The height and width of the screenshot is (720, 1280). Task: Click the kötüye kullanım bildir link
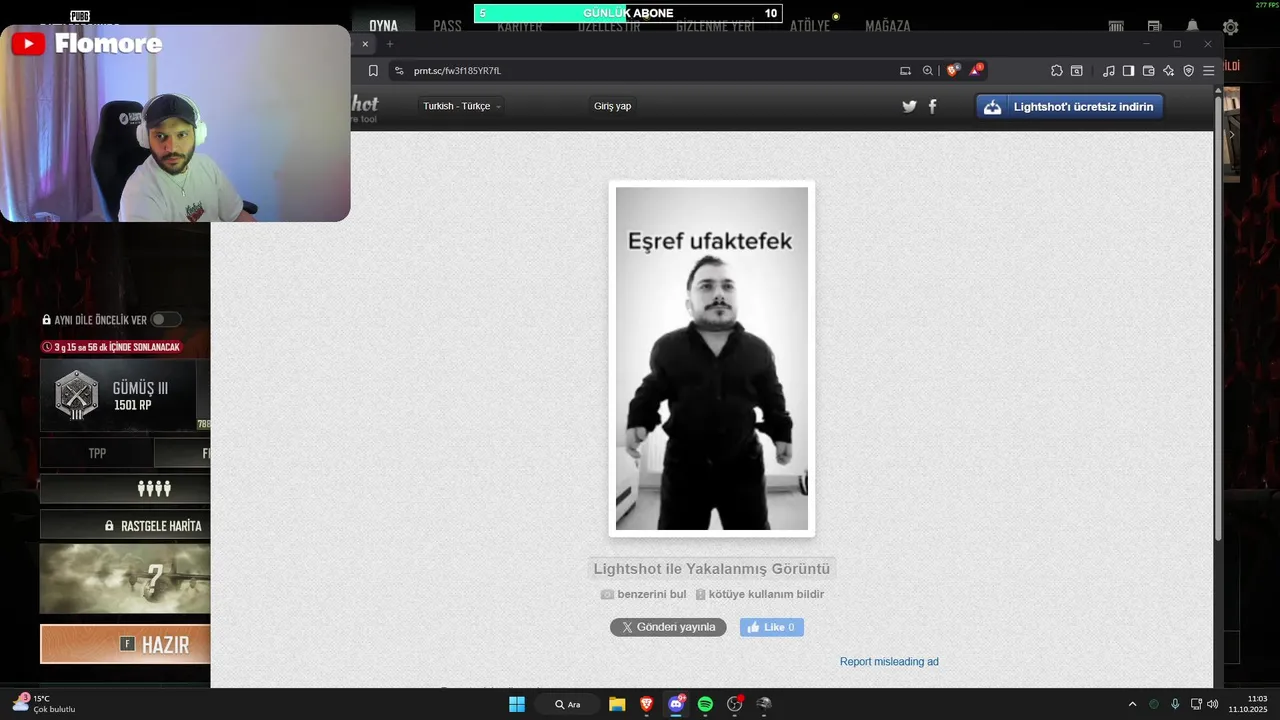click(760, 594)
